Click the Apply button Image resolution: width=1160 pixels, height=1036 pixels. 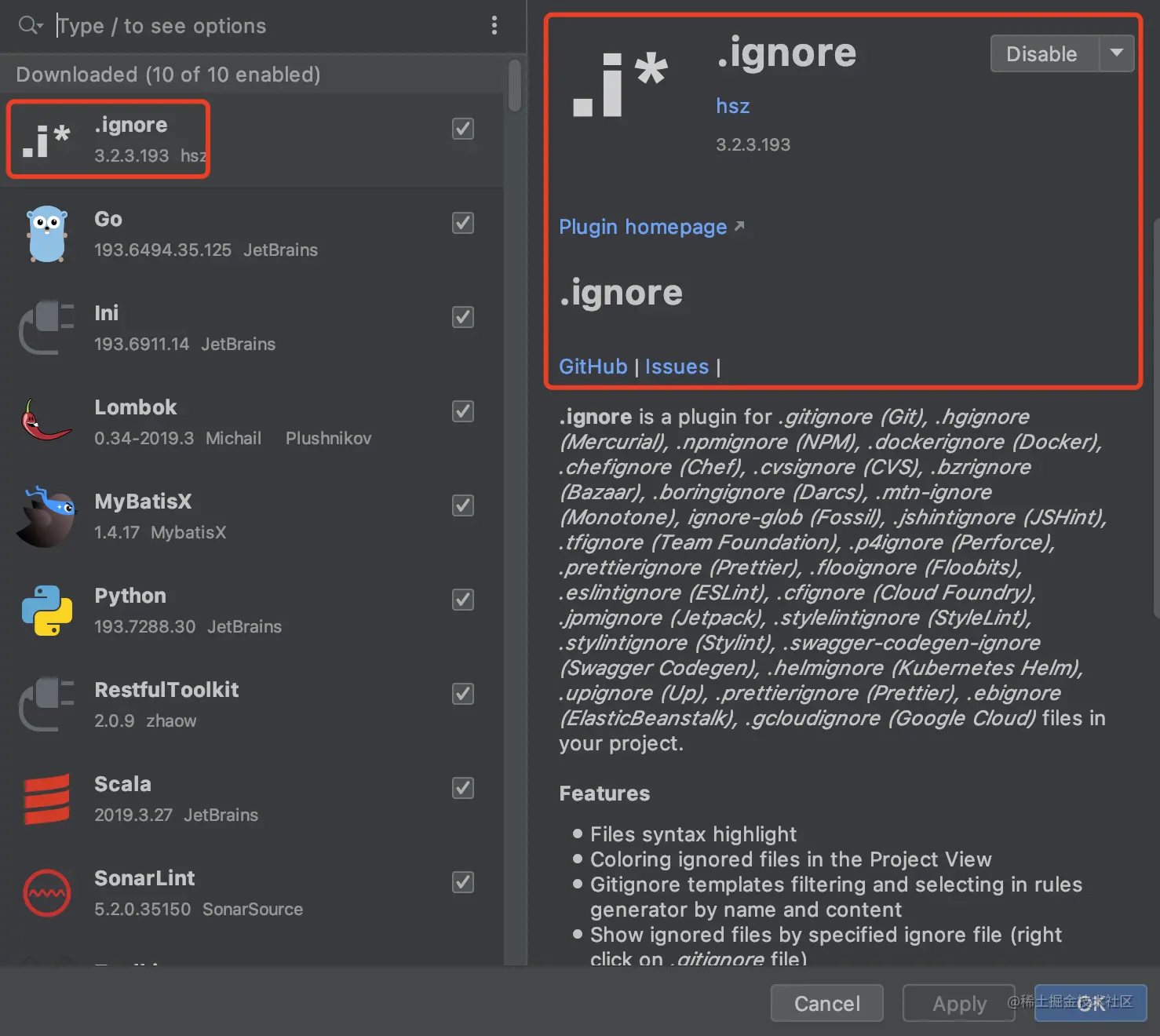959,1003
